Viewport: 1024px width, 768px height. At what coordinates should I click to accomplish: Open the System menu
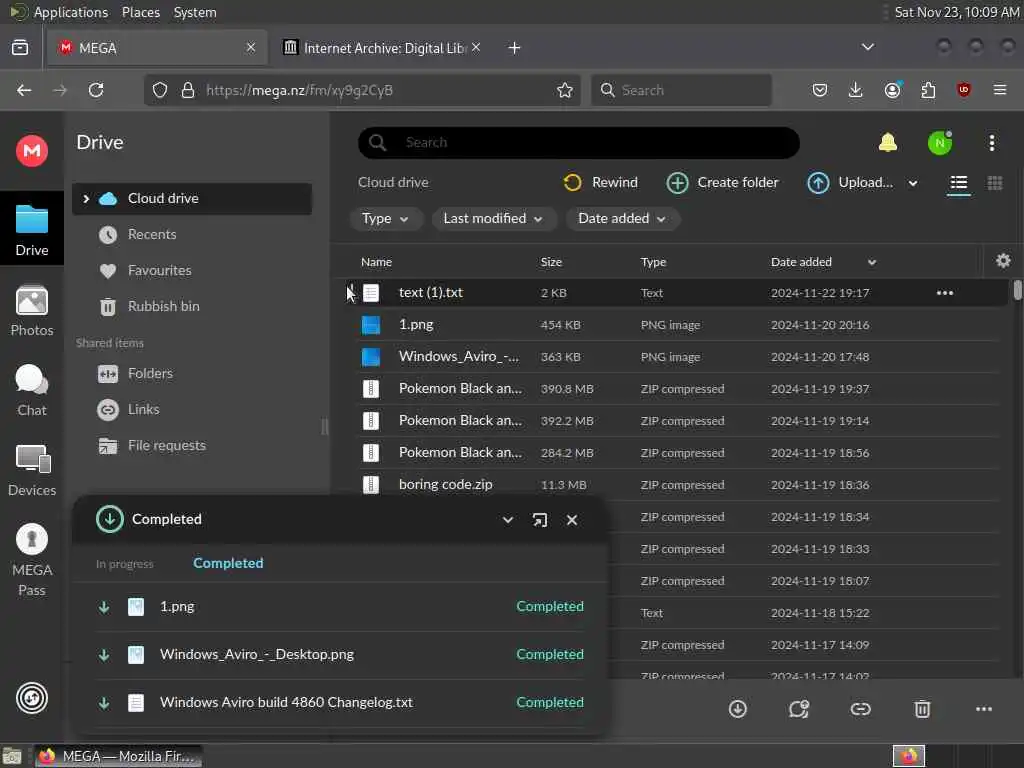(x=195, y=12)
